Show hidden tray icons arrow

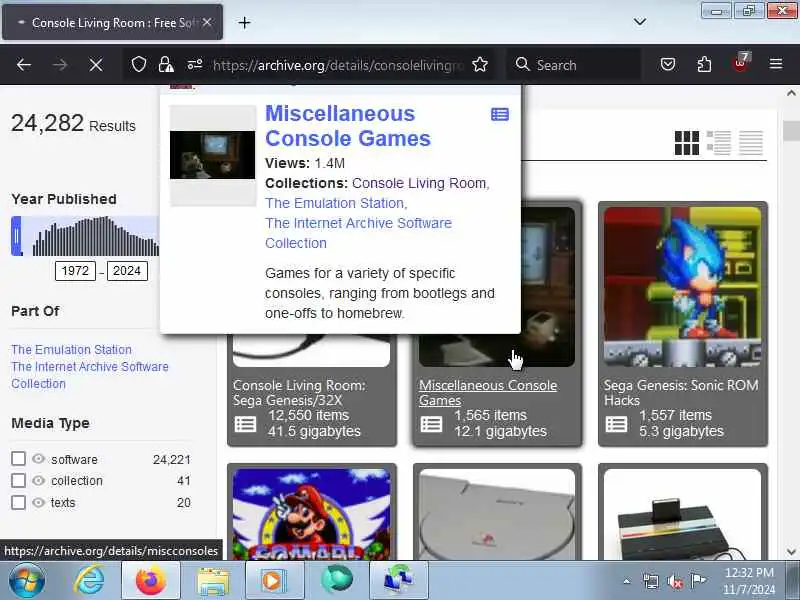(x=627, y=581)
